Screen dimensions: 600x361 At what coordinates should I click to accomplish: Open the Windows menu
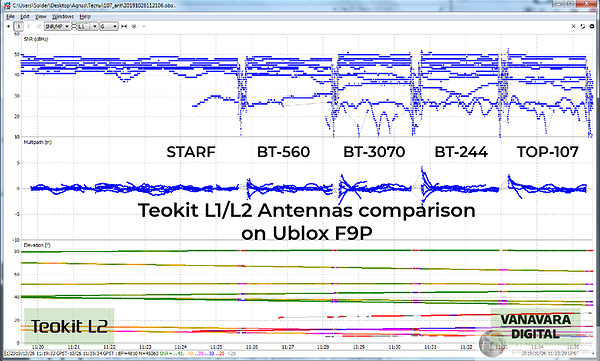63,16
